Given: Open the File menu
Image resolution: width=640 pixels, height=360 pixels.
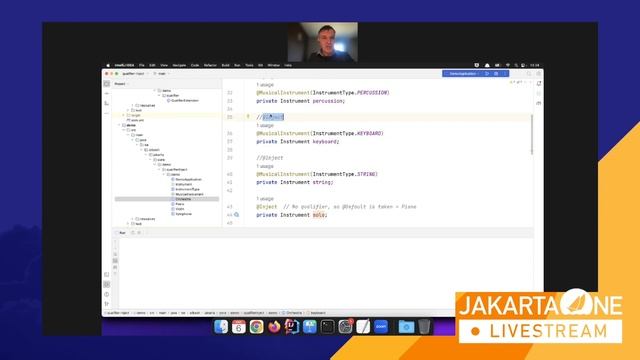Looking at the screenshot, I should (x=142, y=65).
